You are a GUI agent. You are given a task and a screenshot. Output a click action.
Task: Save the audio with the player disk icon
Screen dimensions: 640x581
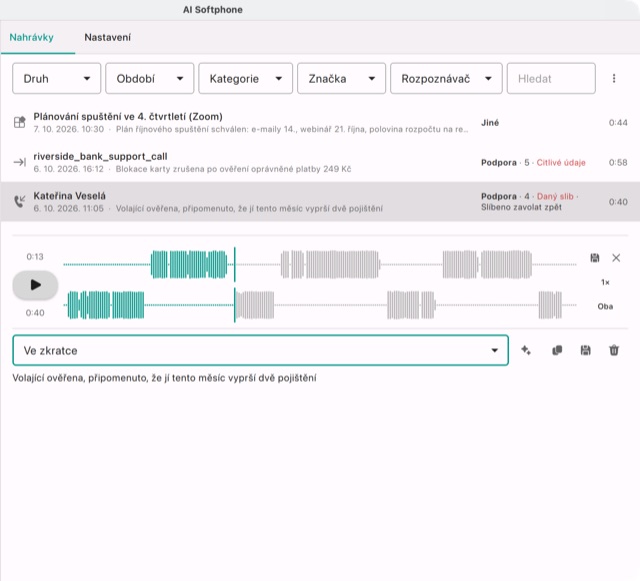[x=595, y=258]
